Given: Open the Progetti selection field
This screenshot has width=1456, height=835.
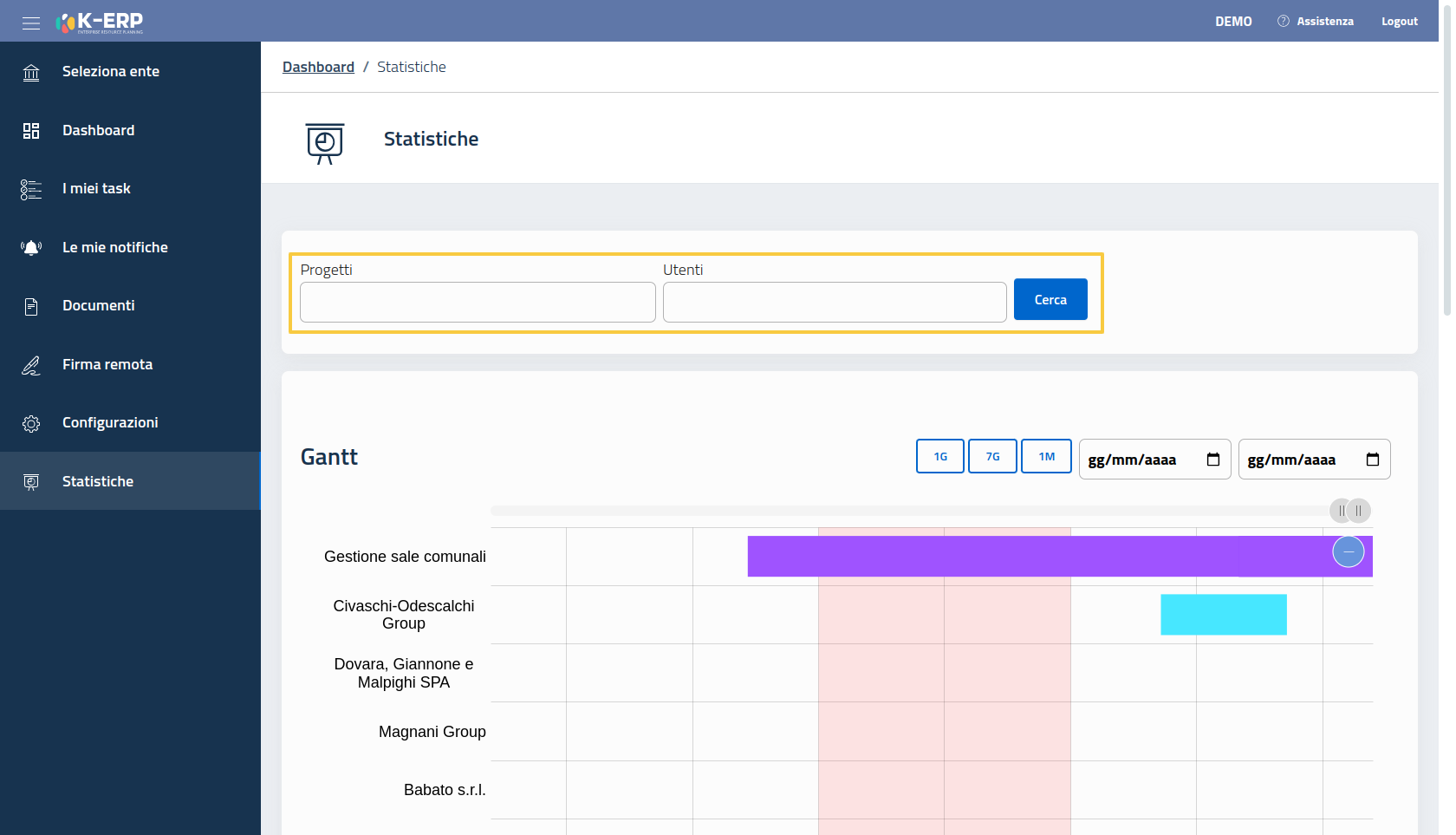Looking at the screenshot, I should pyautogui.click(x=478, y=302).
